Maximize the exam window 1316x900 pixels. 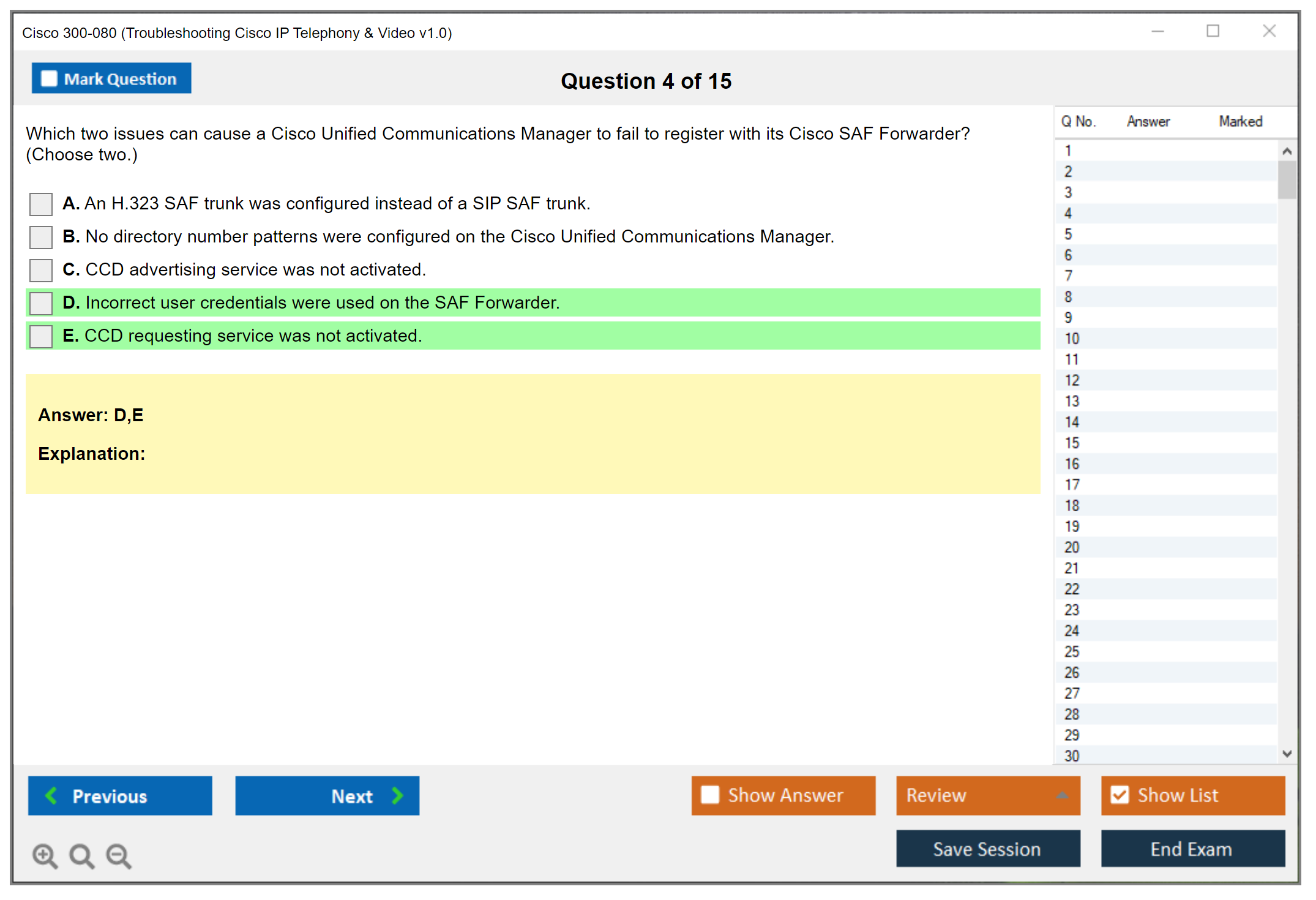1213,31
